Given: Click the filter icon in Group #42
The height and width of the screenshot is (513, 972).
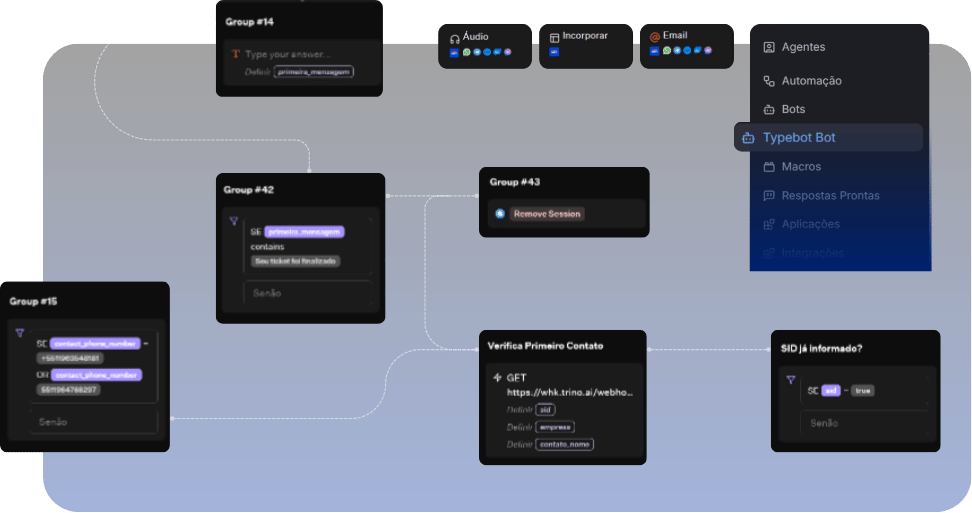Looking at the screenshot, I should pyautogui.click(x=233, y=222).
